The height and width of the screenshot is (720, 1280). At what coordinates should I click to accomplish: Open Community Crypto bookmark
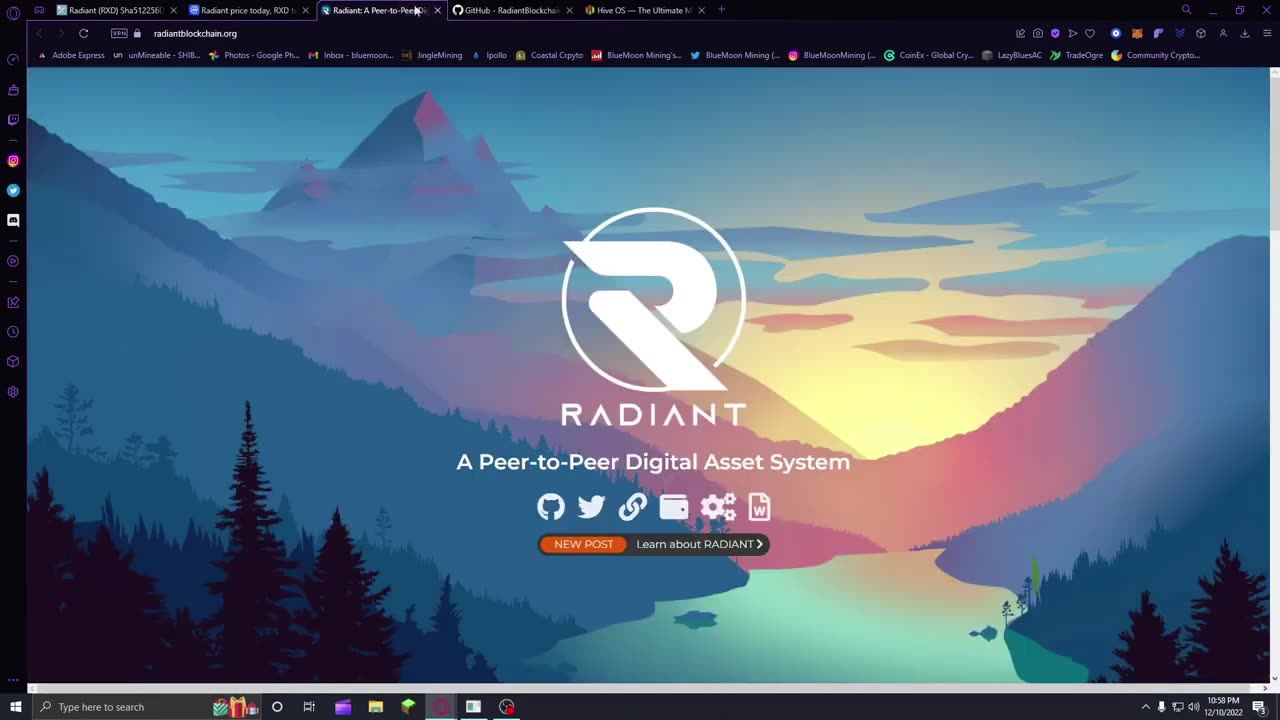click(1155, 55)
